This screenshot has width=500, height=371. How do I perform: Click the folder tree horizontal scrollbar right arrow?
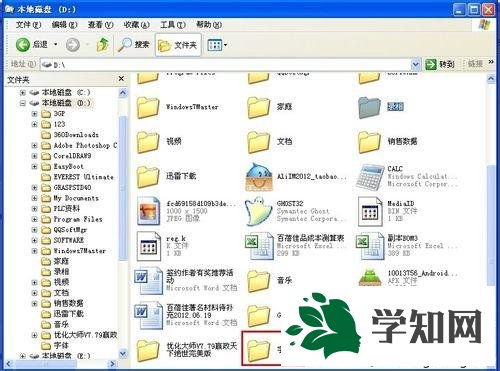[113, 364]
